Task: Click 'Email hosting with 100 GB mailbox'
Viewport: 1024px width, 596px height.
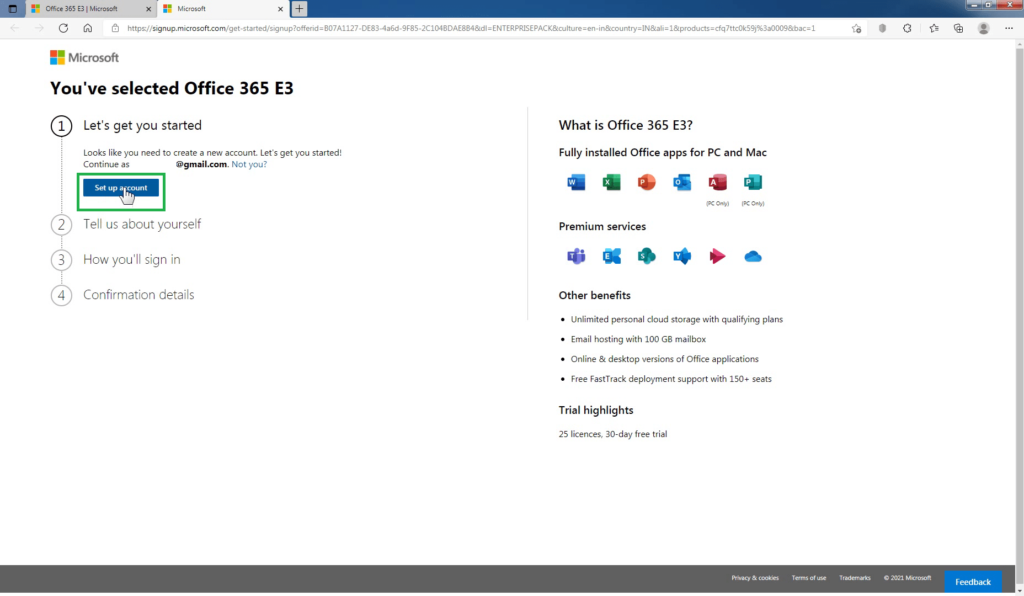Action: [x=638, y=339]
